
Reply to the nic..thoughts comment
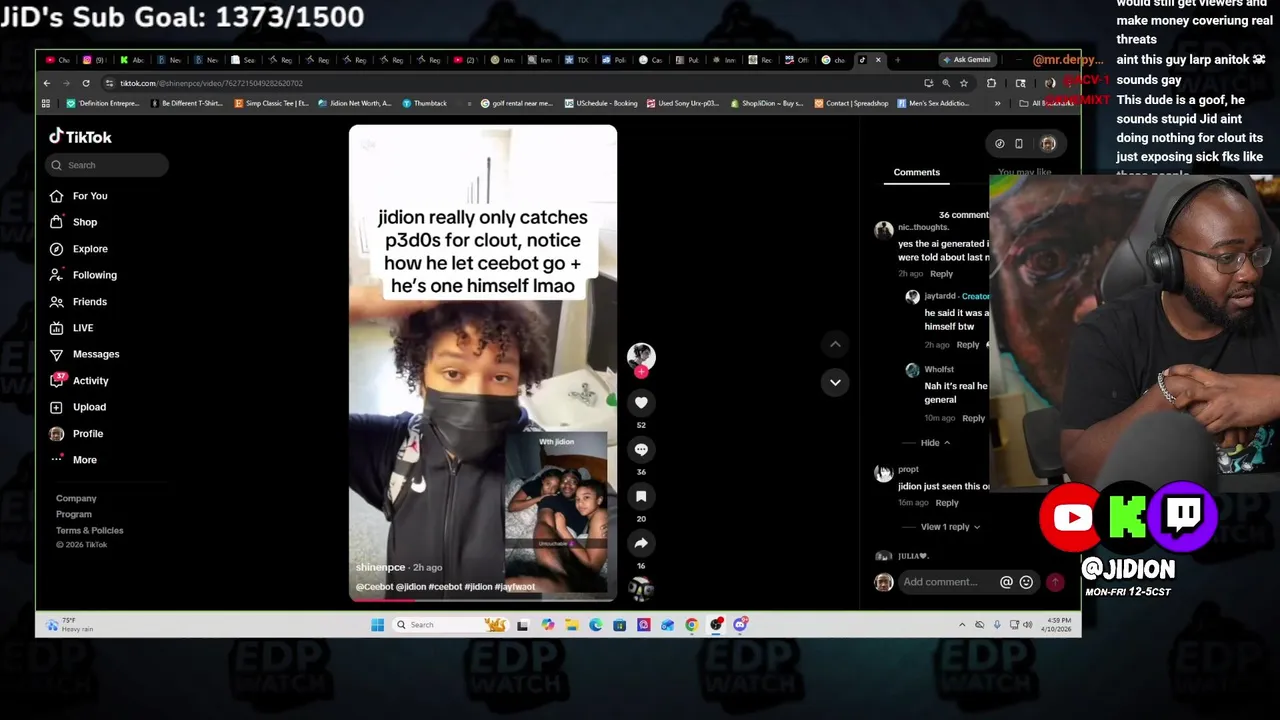941,274
